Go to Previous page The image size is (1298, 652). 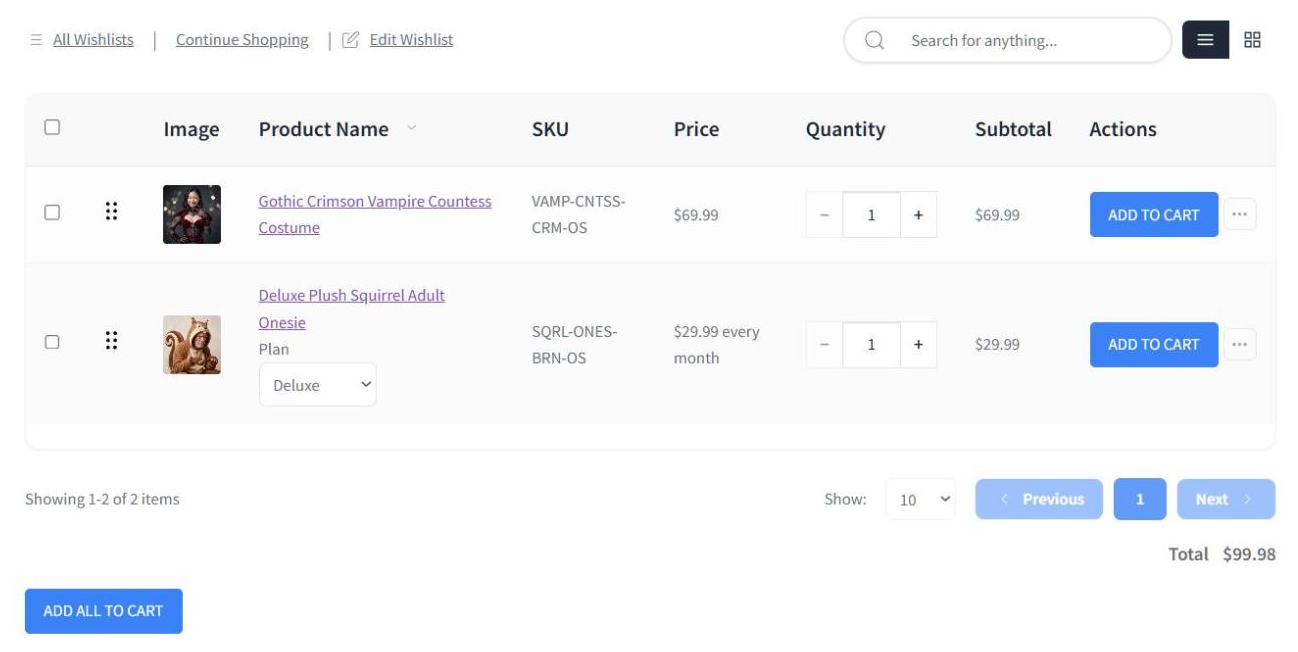[1039, 499]
